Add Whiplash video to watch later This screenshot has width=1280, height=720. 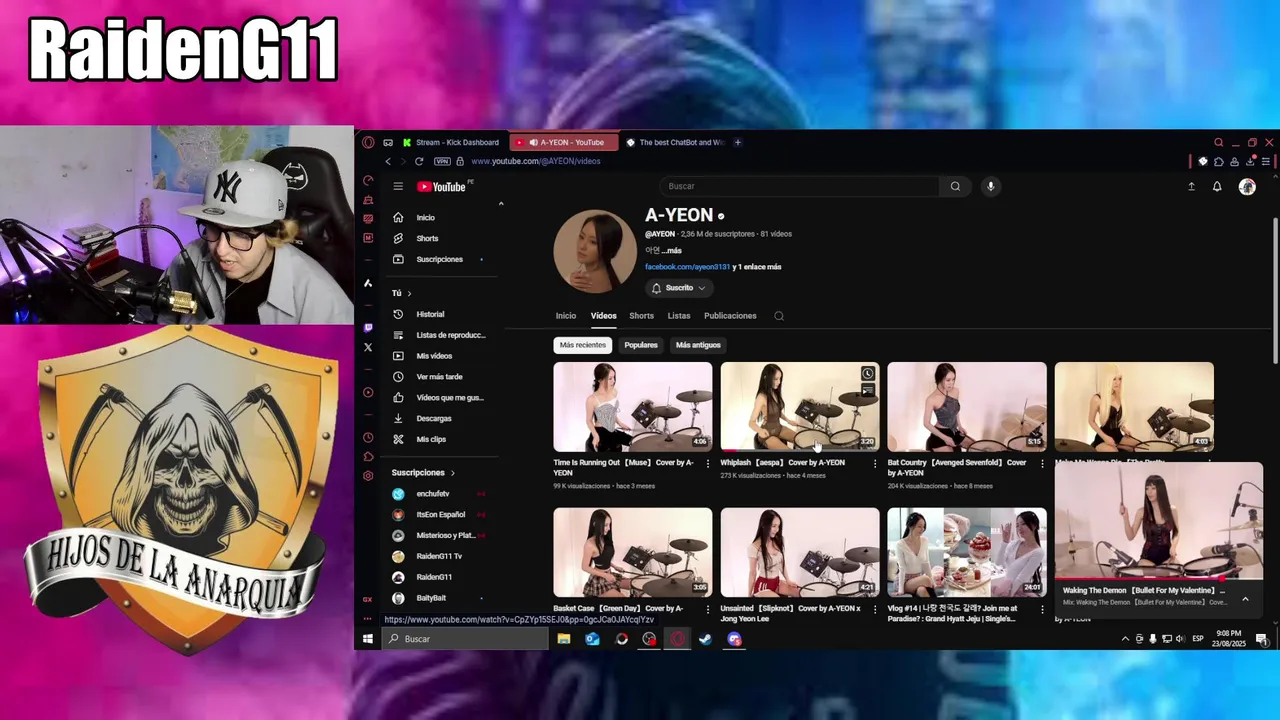pyautogui.click(x=868, y=374)
